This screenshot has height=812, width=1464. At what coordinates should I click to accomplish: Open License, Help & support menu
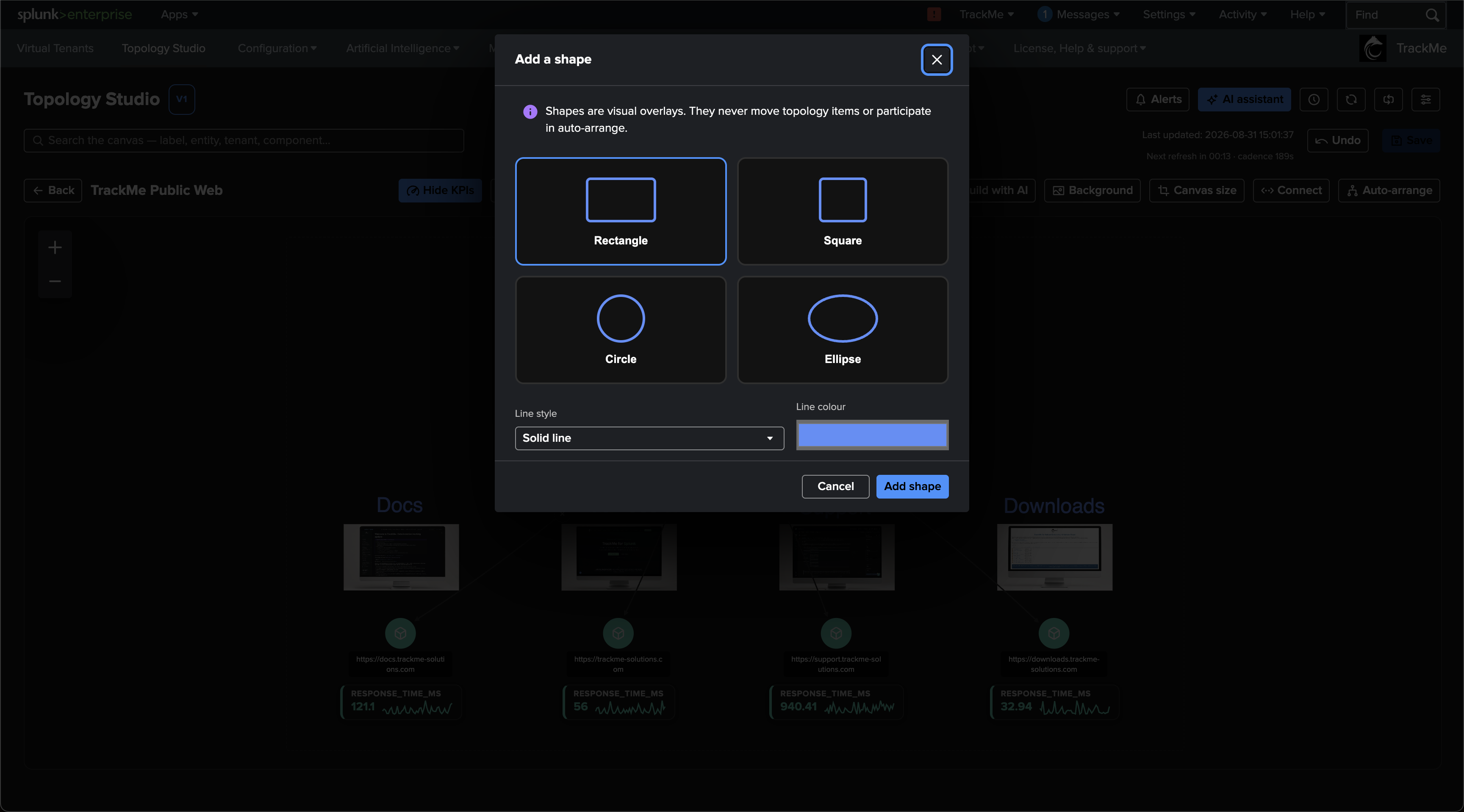[x=1079, y=48]
